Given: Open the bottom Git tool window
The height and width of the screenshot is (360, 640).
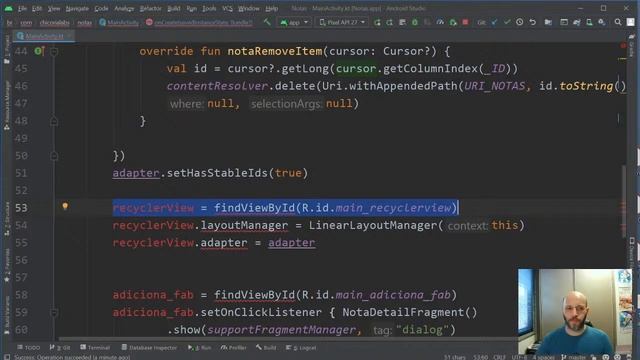Looking at the screenshot, I should 60,347.
